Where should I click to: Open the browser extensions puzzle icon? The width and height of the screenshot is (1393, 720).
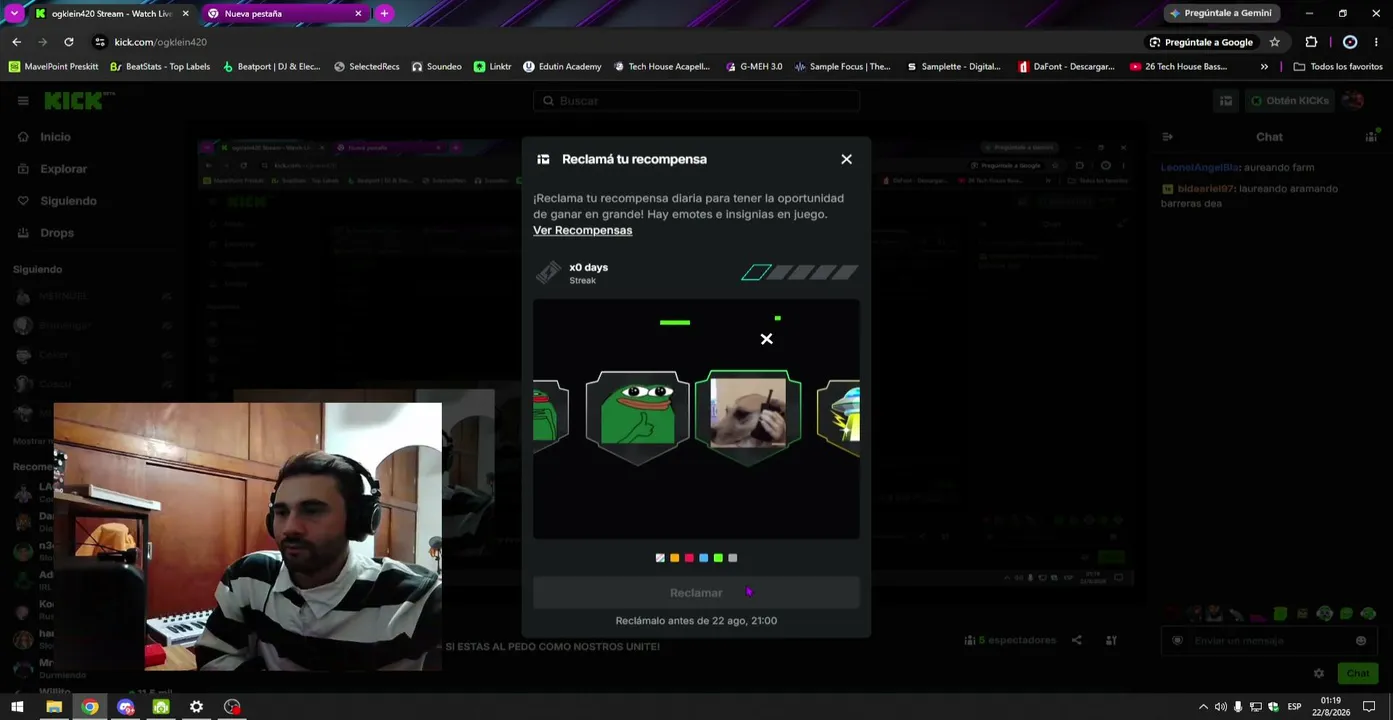tap(1311, 42)
